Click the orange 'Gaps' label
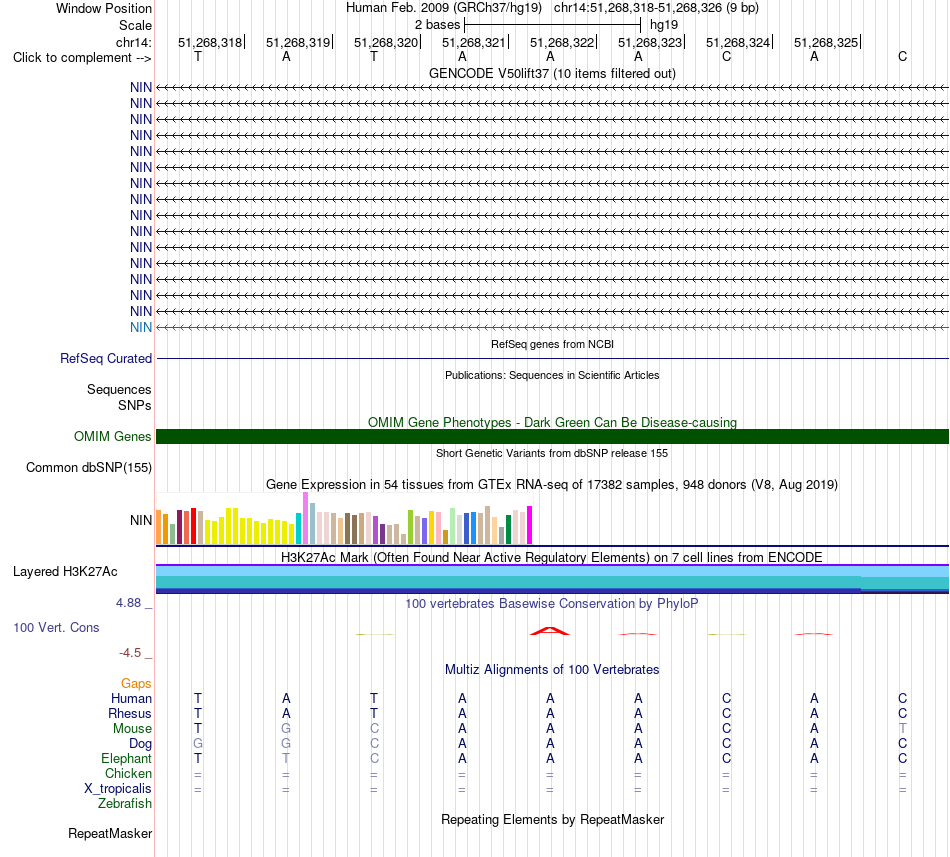Image resolution: width=950 pixels, height=857 pixels. coord(136,683)
